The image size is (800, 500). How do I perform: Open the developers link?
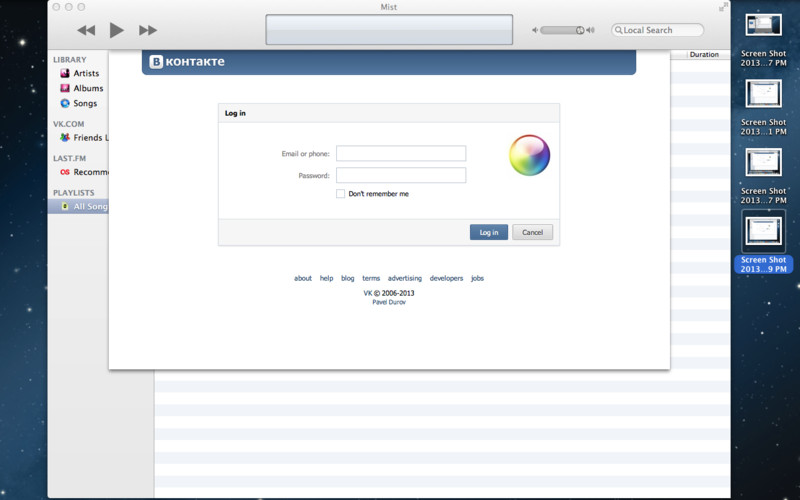coord(446,278)
